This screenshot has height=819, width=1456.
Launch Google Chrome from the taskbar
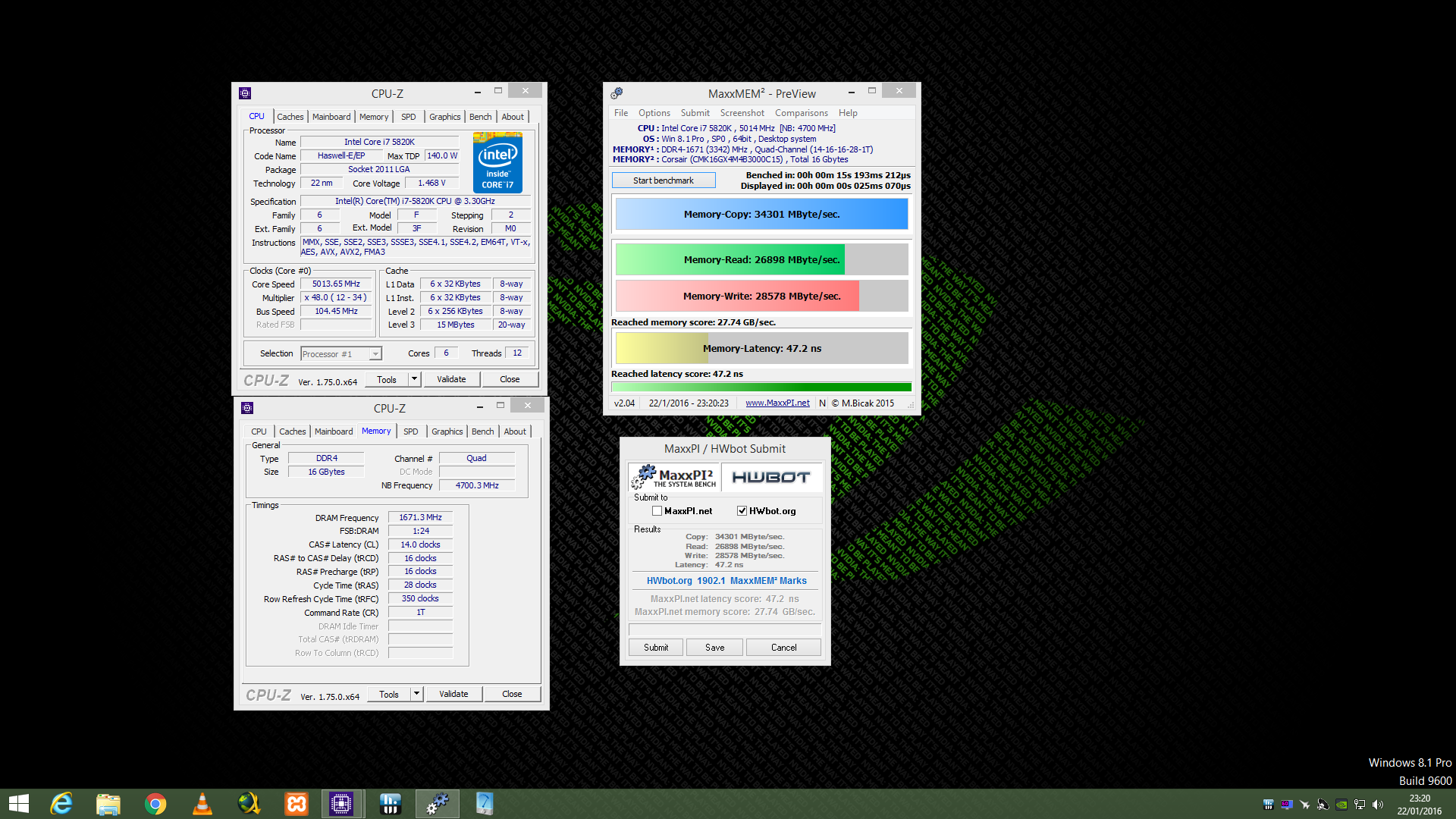(155, 804)
